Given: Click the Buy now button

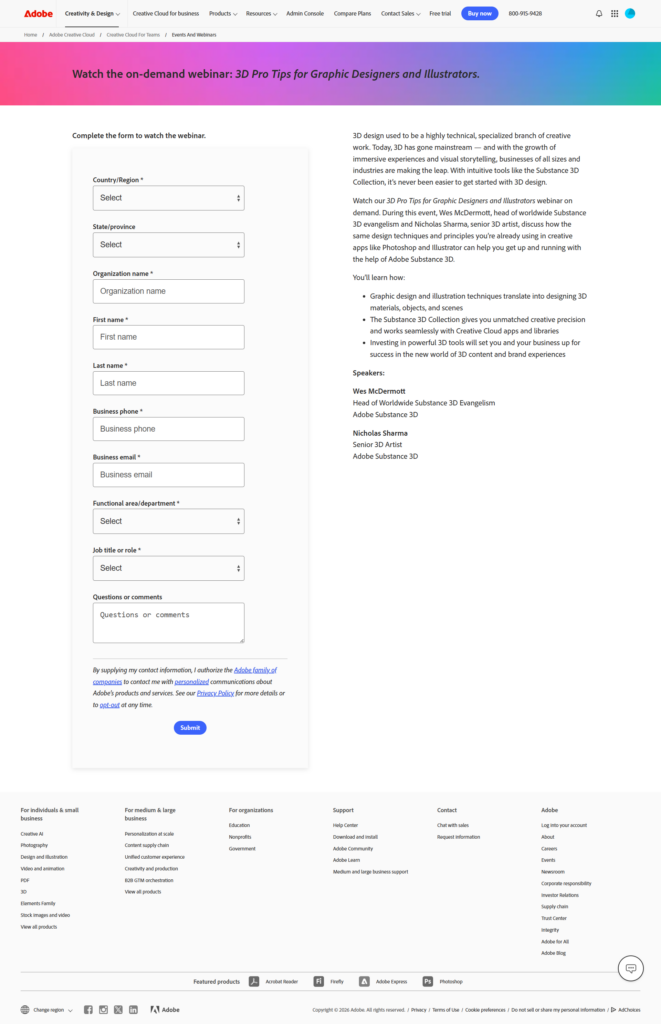Looking at the screenshot, I should click(479, 14).
